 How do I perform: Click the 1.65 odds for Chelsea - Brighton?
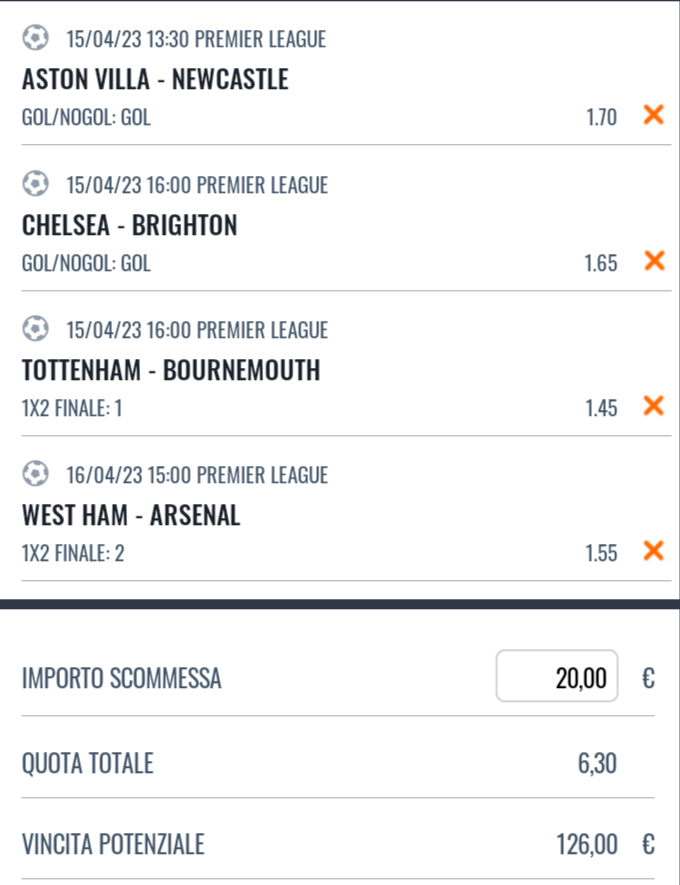pos(601,263)
